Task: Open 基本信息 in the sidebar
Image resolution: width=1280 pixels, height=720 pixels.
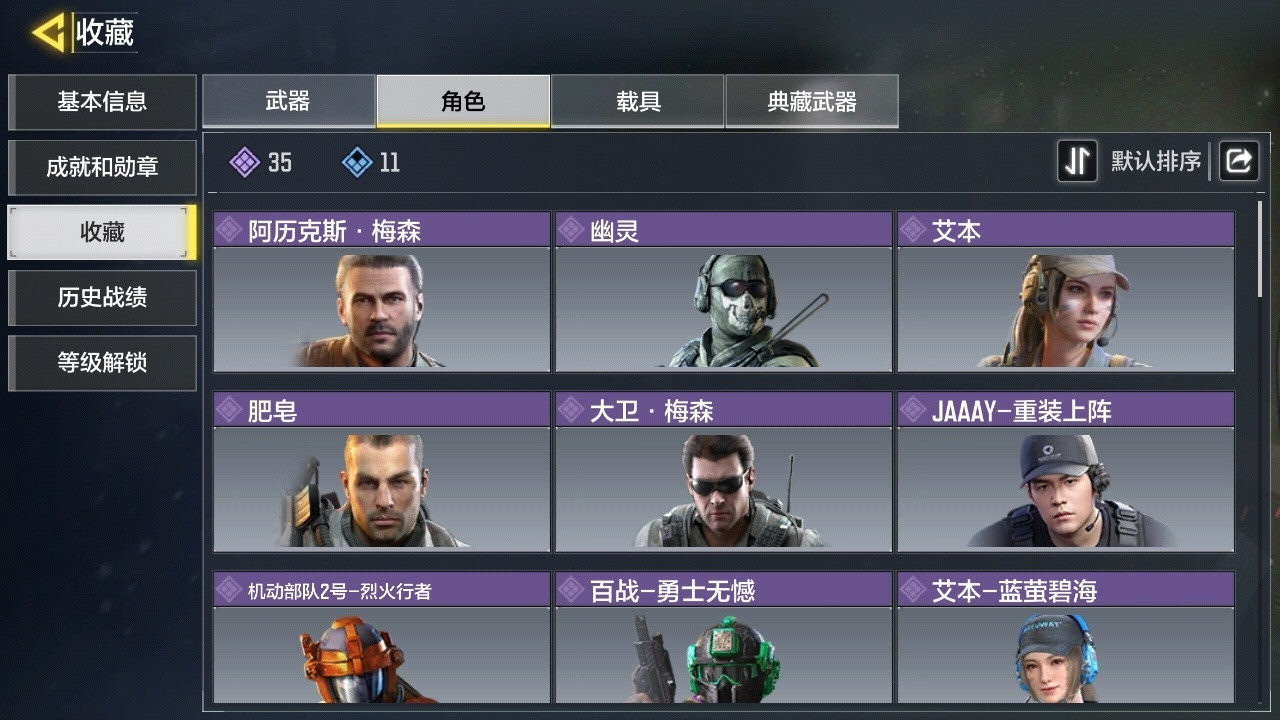Action: pos(102,101)
